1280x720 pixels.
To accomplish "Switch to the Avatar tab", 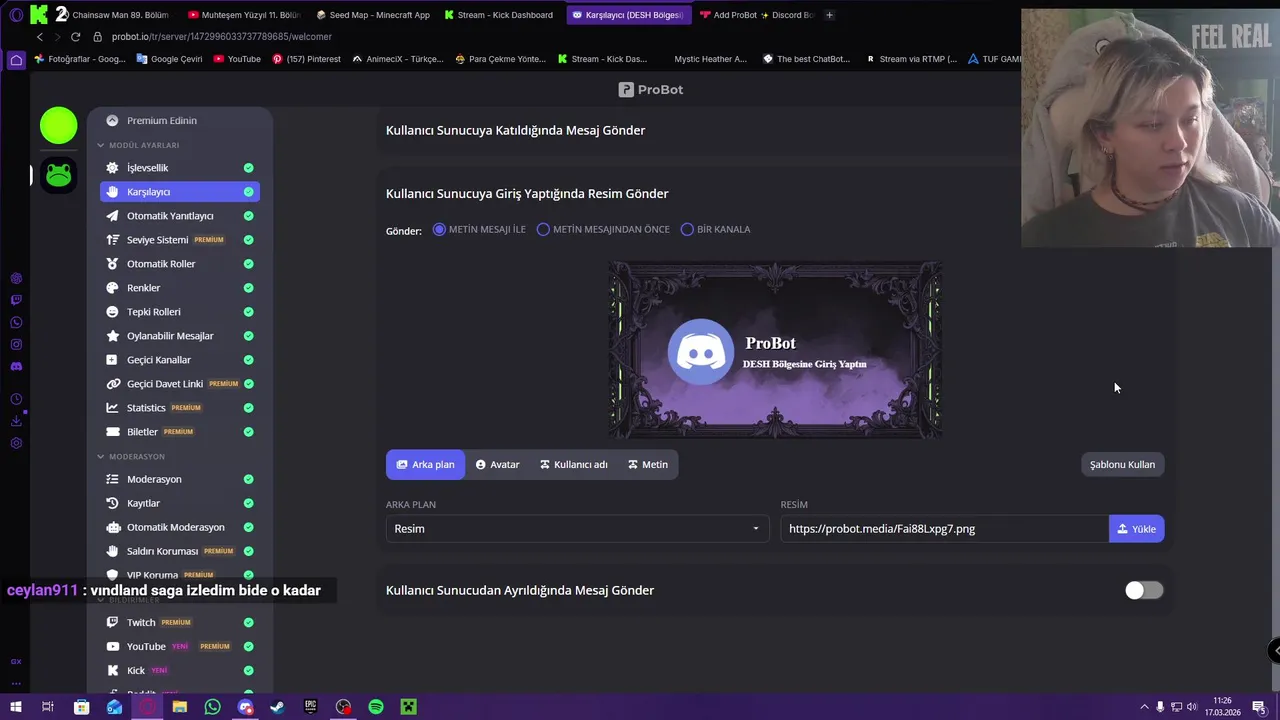I will coord(498,464).
